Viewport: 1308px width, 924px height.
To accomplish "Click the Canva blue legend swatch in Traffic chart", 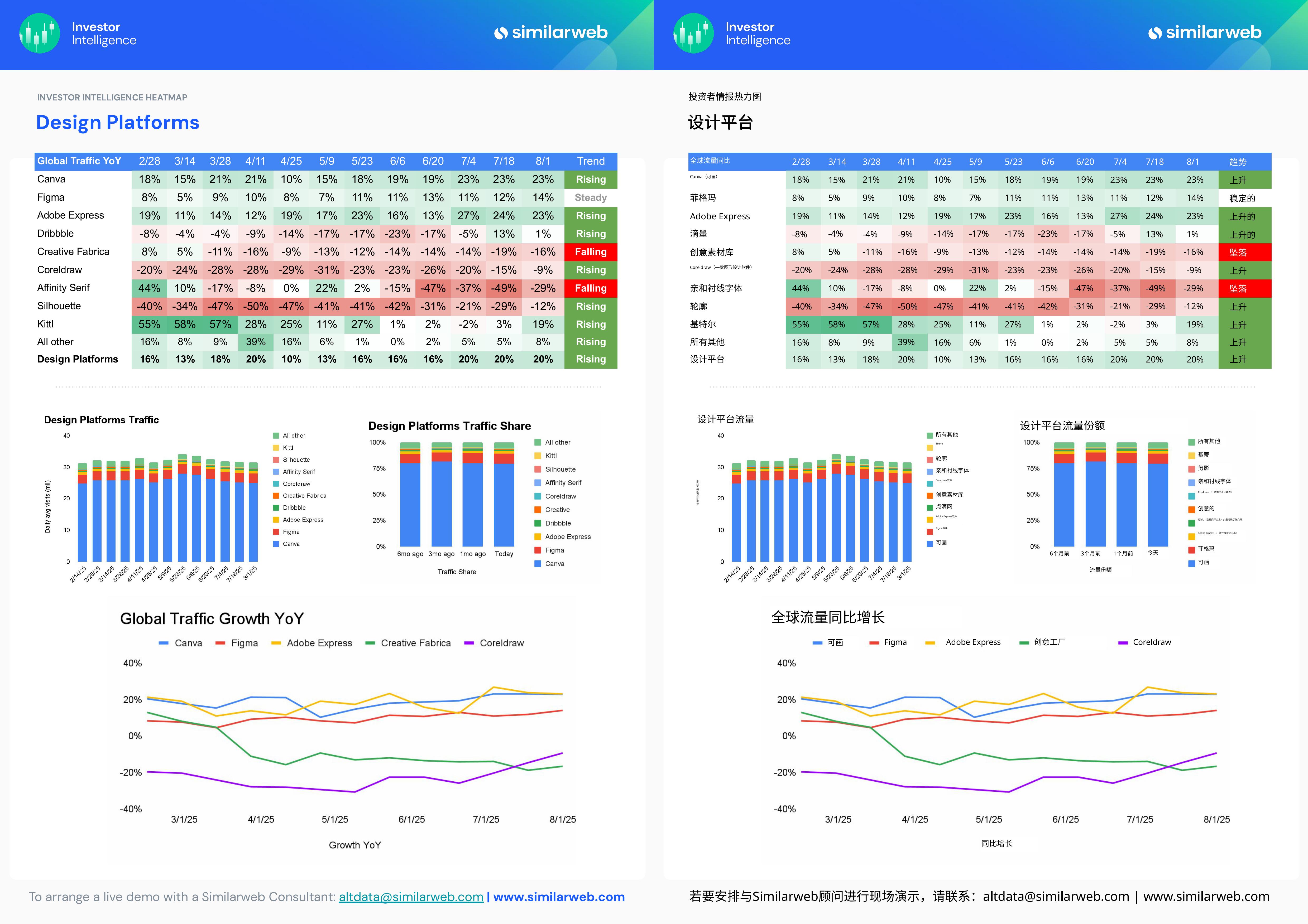I will [x=276, y=544].
